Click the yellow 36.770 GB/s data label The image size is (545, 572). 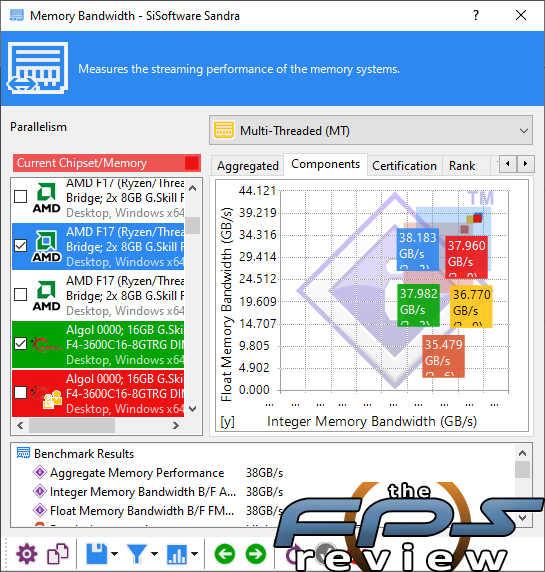click(471, 306)
